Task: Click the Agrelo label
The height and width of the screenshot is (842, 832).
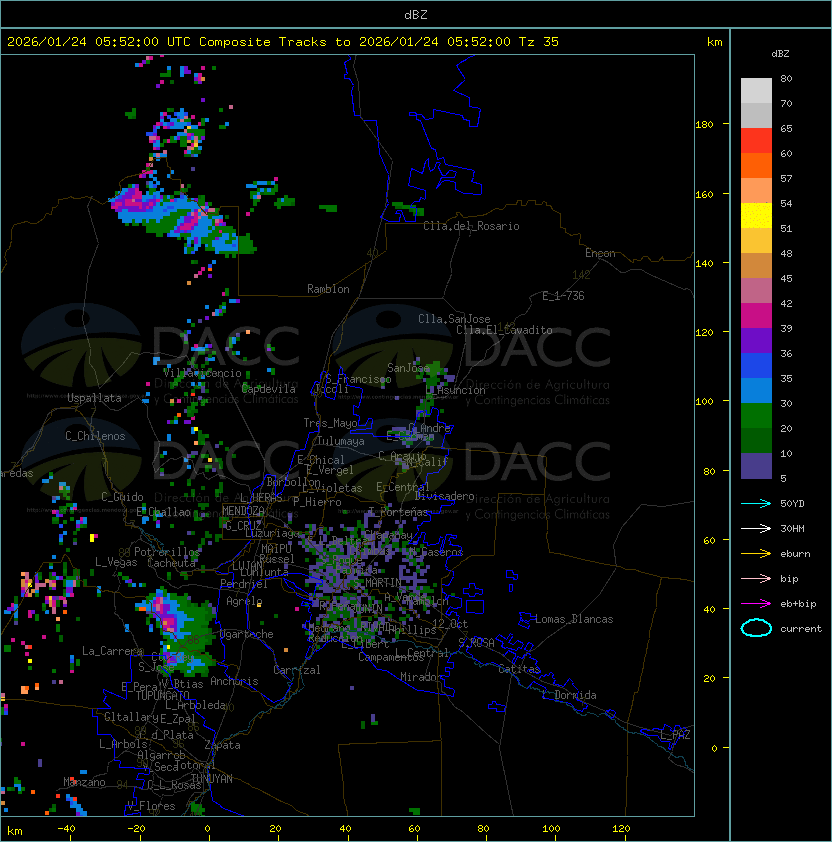Action: click(244, 601)
